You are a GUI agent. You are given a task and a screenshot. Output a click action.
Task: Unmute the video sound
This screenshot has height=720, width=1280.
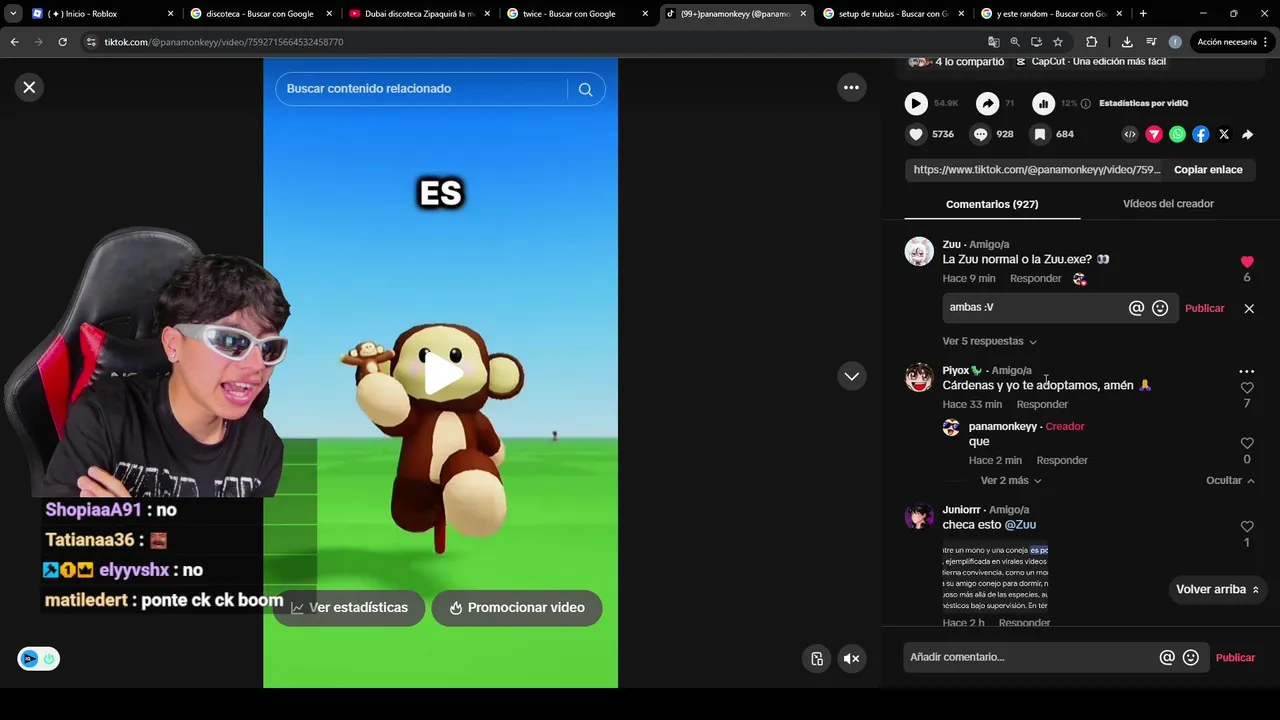coord(852,658)
